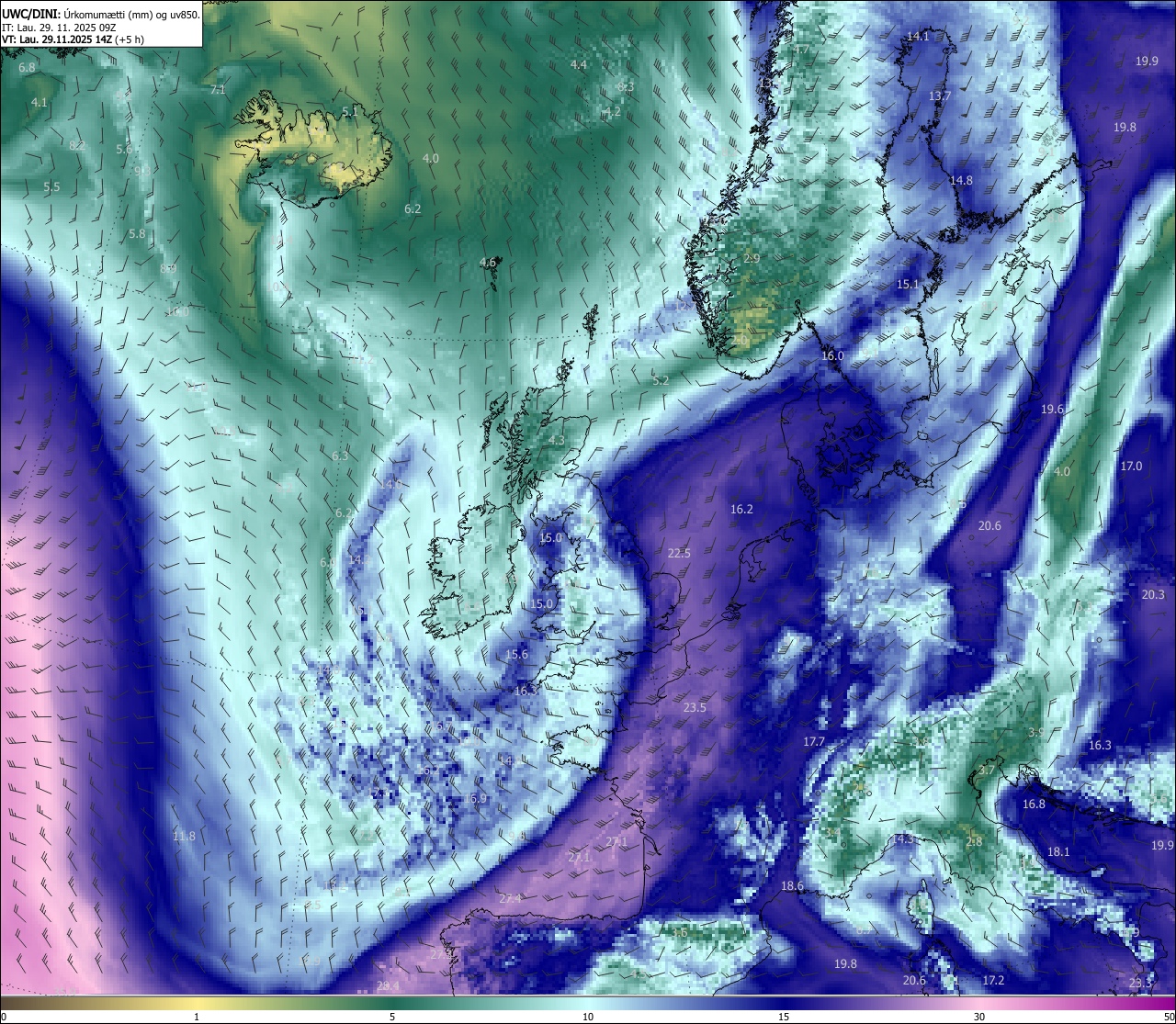
Task: Click the value "16.2" over the North Sea
Action: (x=741, y=510)
